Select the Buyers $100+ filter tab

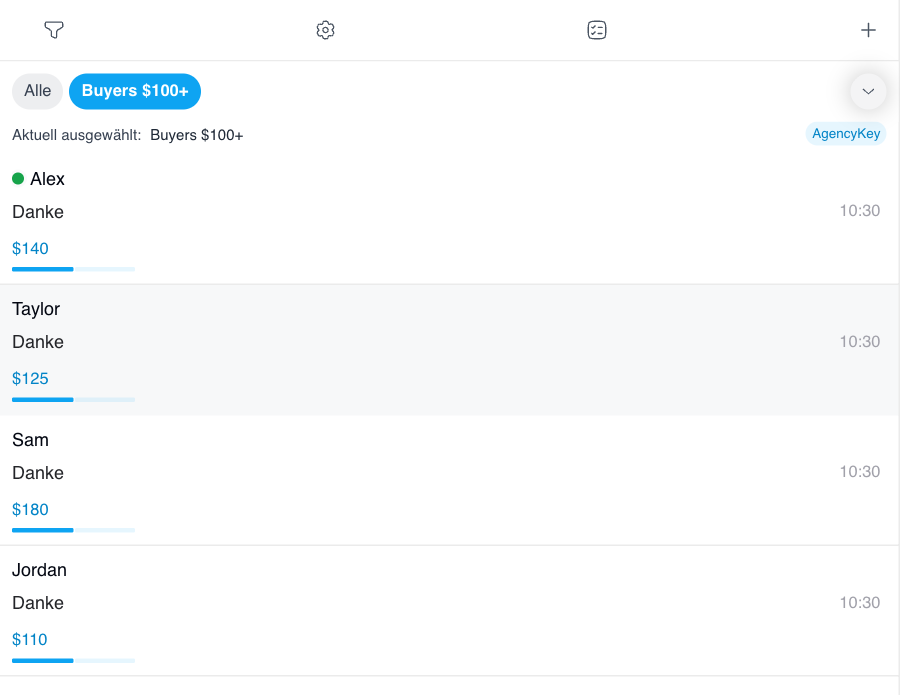click(x=135, y=91)
